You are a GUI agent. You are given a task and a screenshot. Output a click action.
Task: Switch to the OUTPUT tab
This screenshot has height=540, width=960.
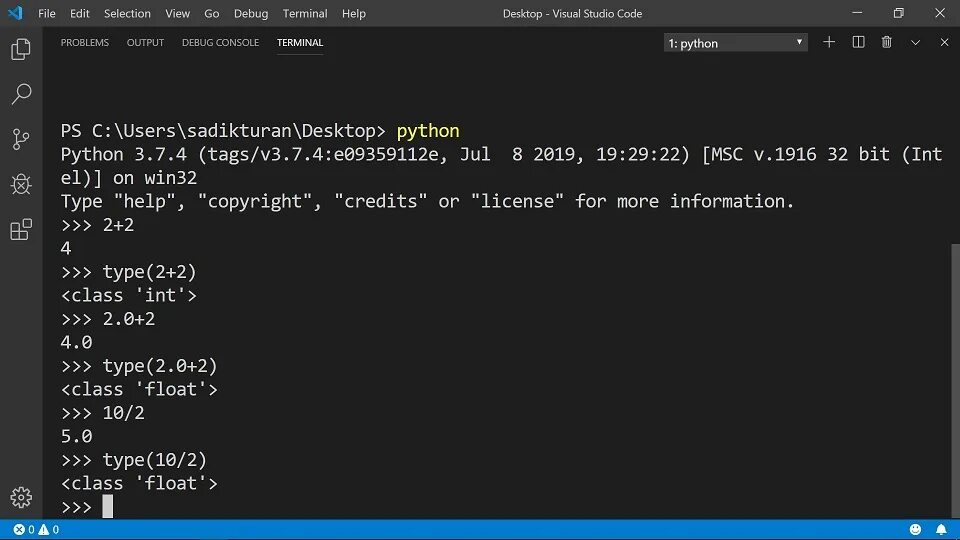point(145,42)
